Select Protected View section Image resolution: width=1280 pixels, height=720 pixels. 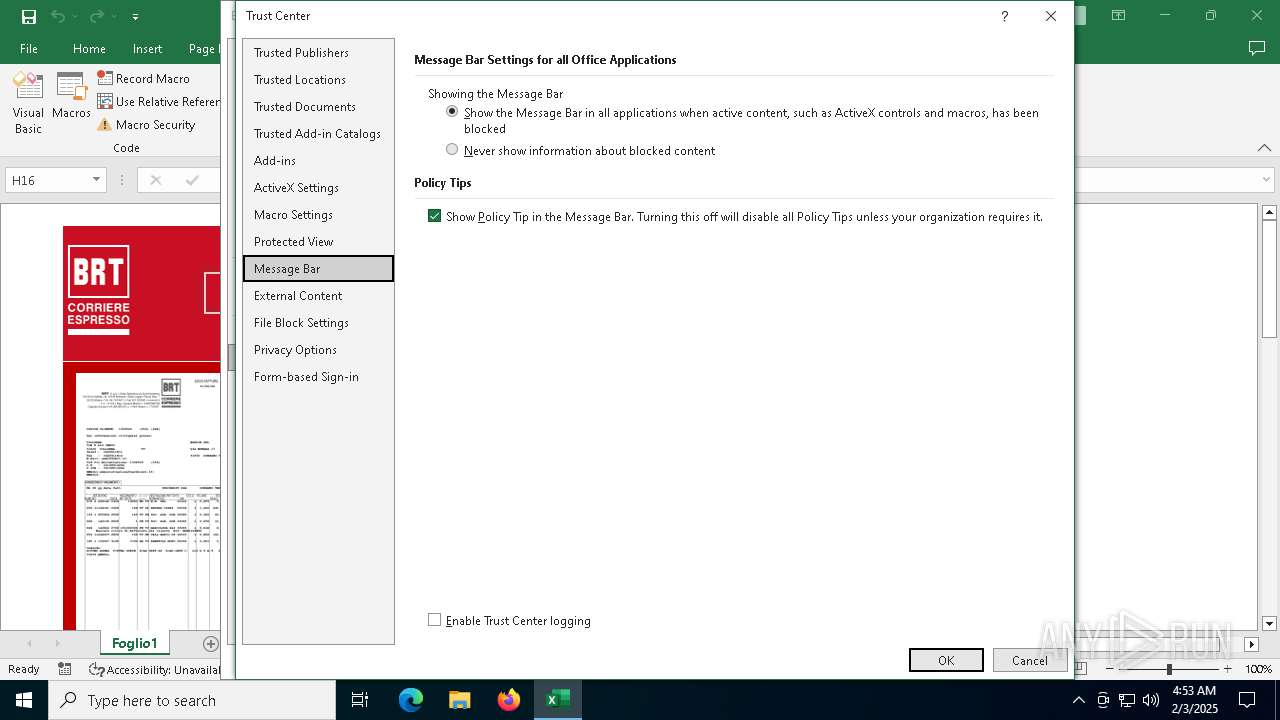[318, 241]
